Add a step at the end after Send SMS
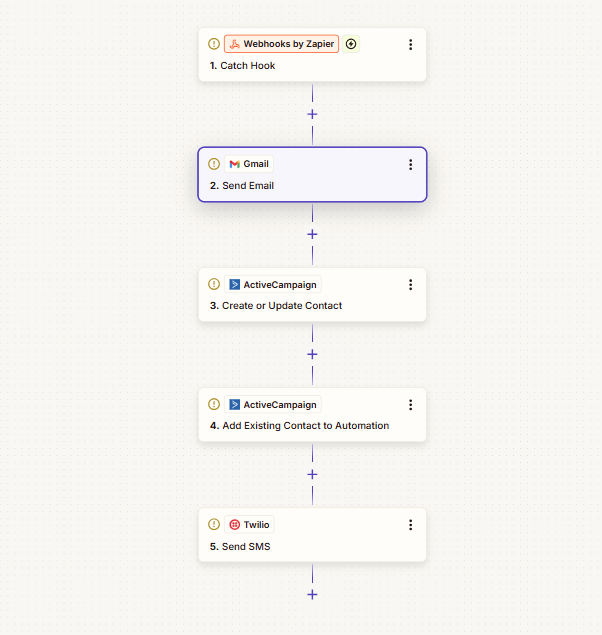Screen dimensions: 602x635 pos(312,594)
